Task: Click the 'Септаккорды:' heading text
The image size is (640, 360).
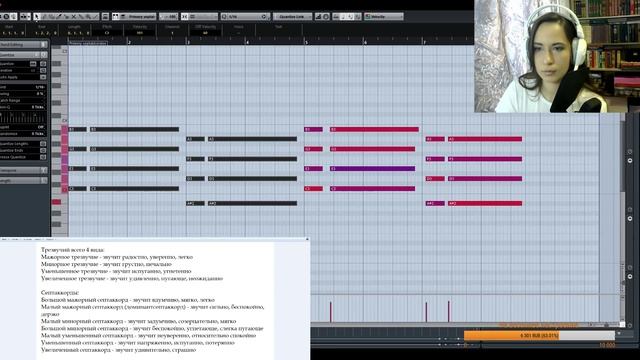Action: click(x=60, y=293)
